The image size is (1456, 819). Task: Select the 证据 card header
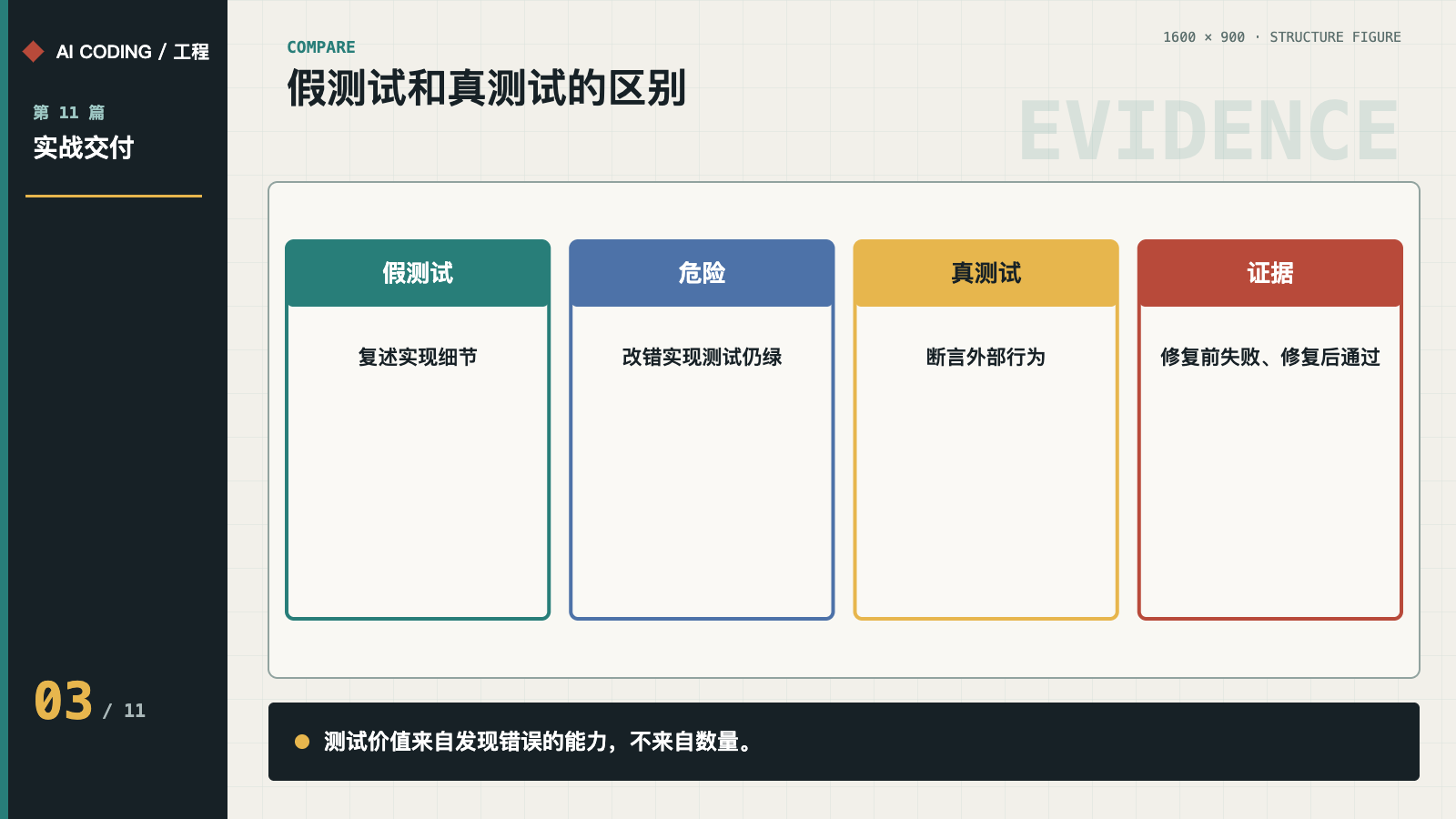[x=1269, y=273]
